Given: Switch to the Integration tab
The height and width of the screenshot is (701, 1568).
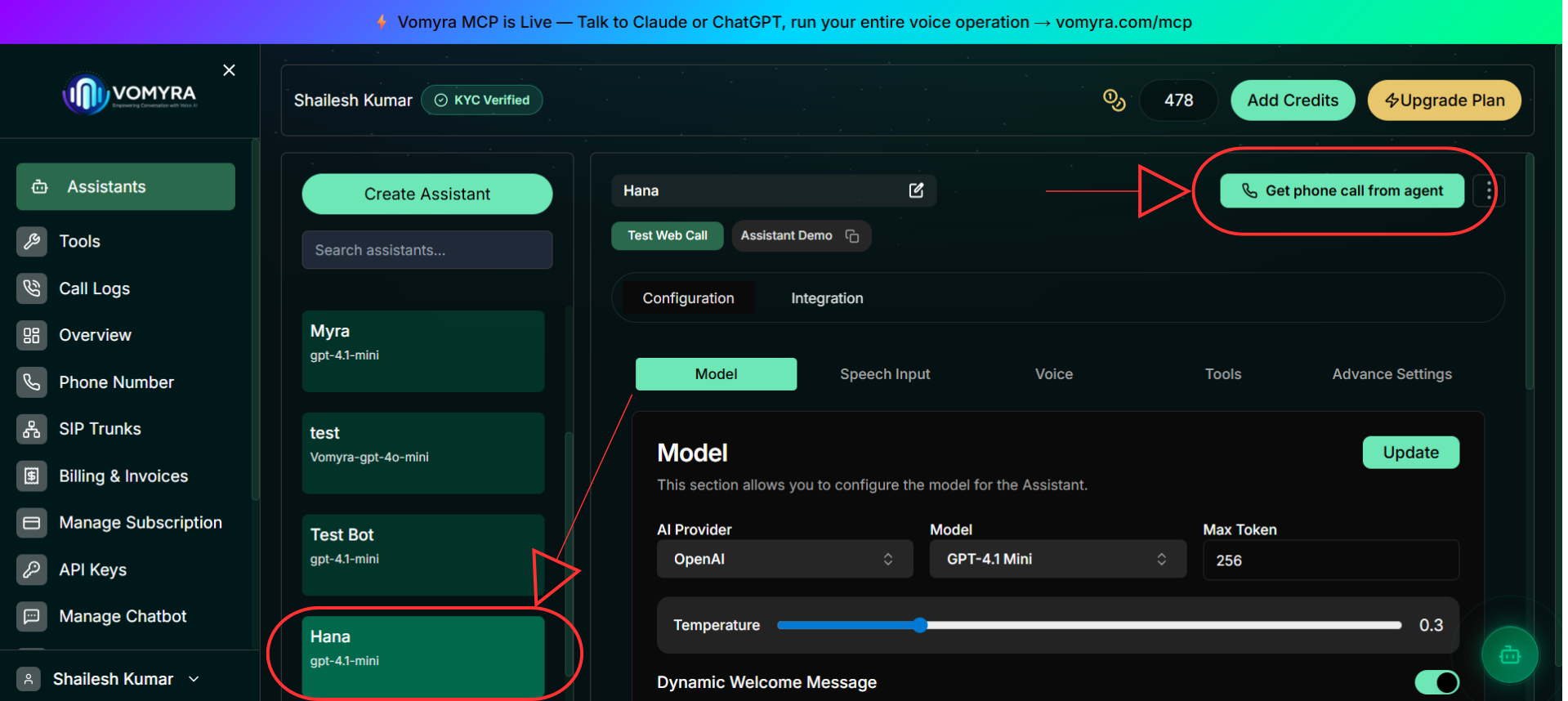Looking at the screenshot, I should click(827, 298).
